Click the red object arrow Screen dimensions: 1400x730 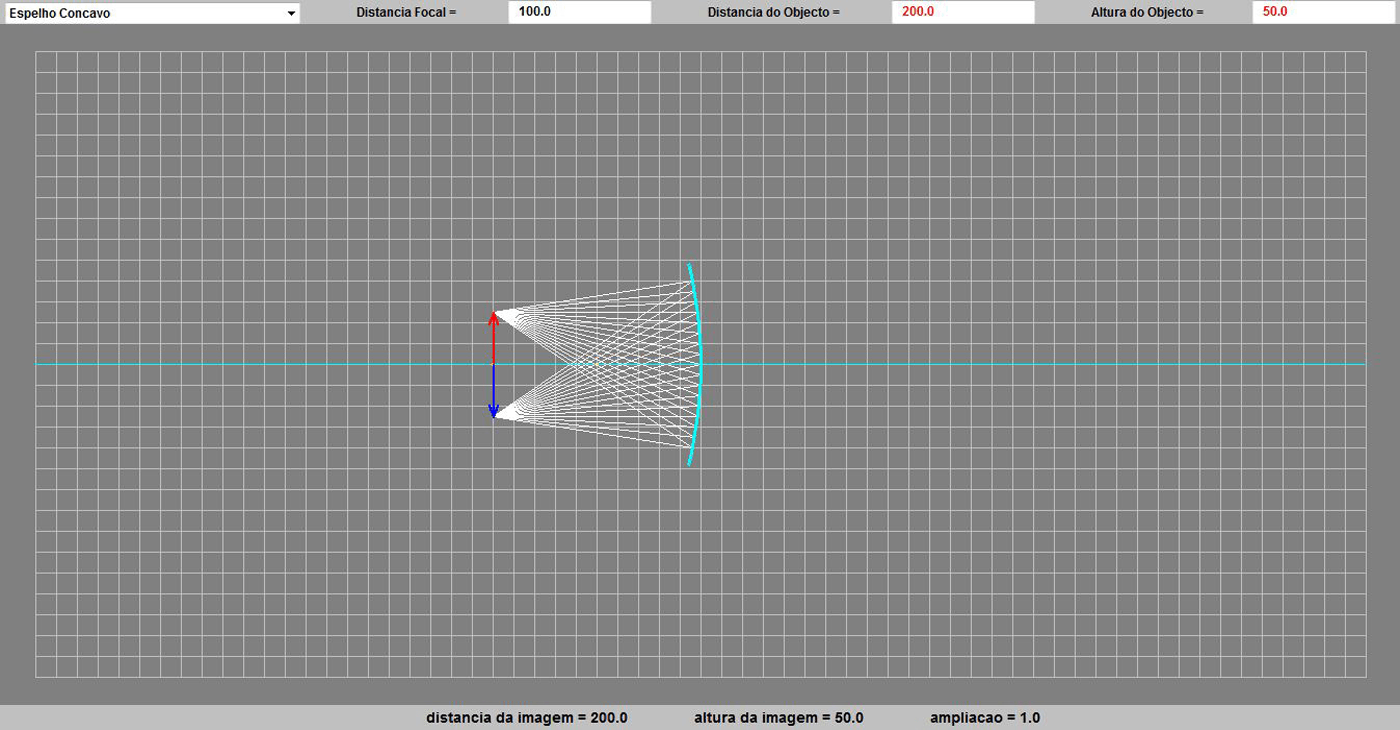pyautogui.click(x=493, y=338)
